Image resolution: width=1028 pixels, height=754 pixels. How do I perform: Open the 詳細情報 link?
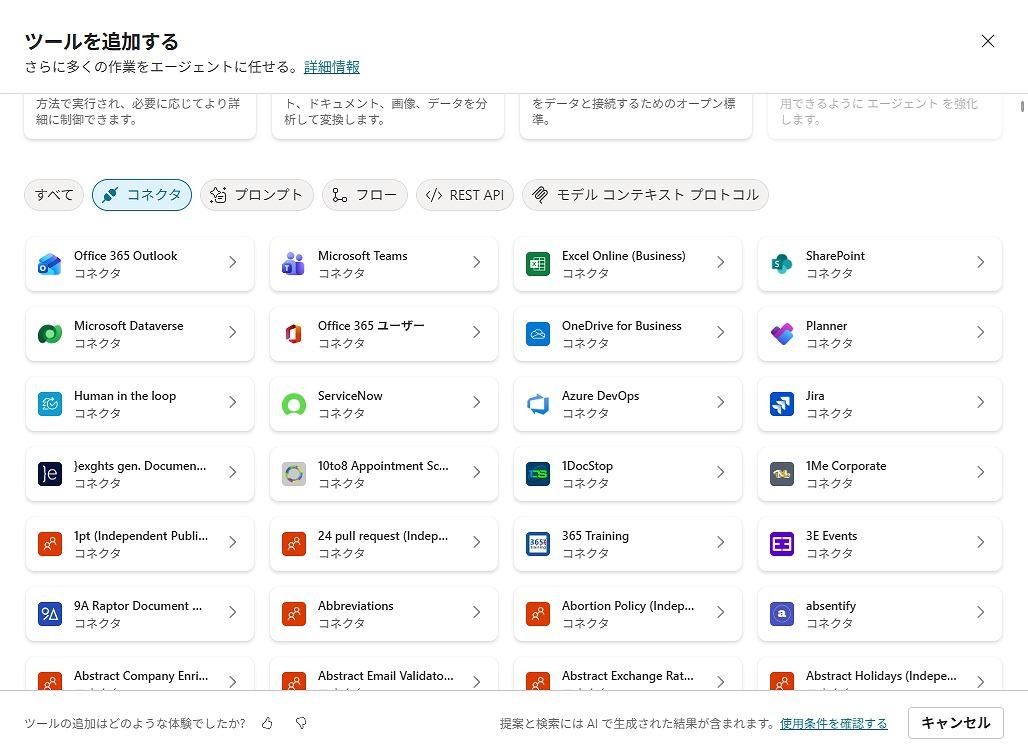tap(332, 67)
